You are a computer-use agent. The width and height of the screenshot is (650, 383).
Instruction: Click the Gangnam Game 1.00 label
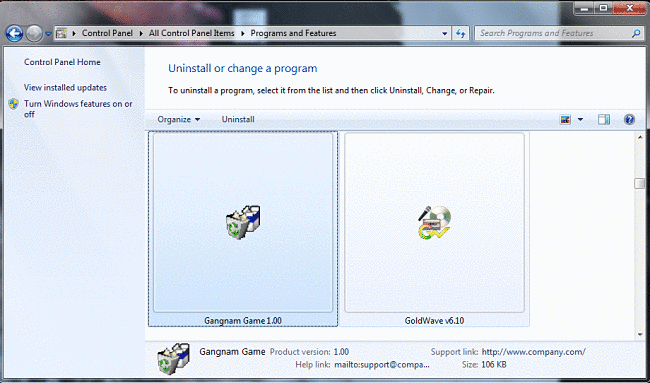pyautogui.click(x=243, y=321)
